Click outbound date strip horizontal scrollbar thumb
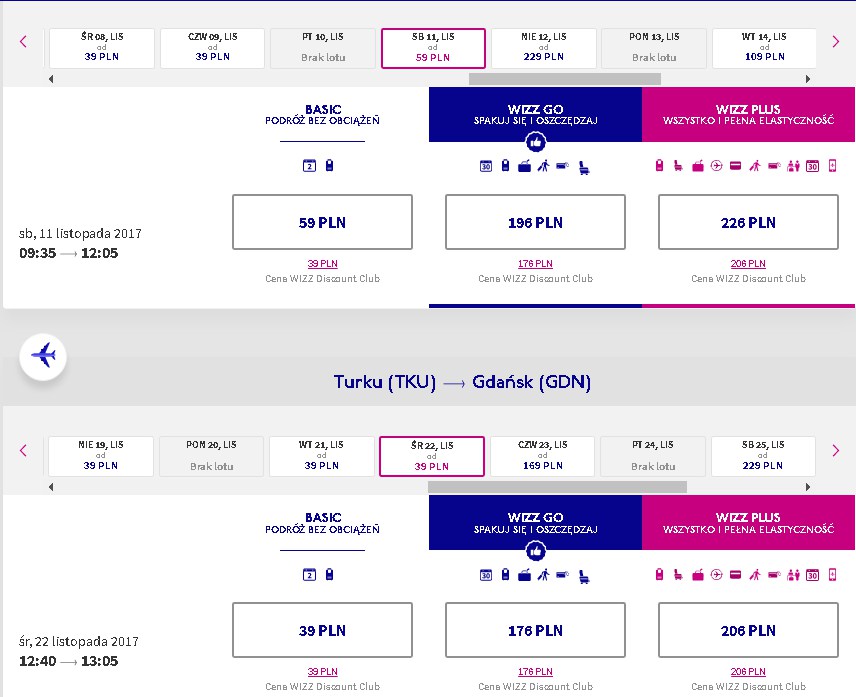Screen dimensions: 856x697 [564, 79]
